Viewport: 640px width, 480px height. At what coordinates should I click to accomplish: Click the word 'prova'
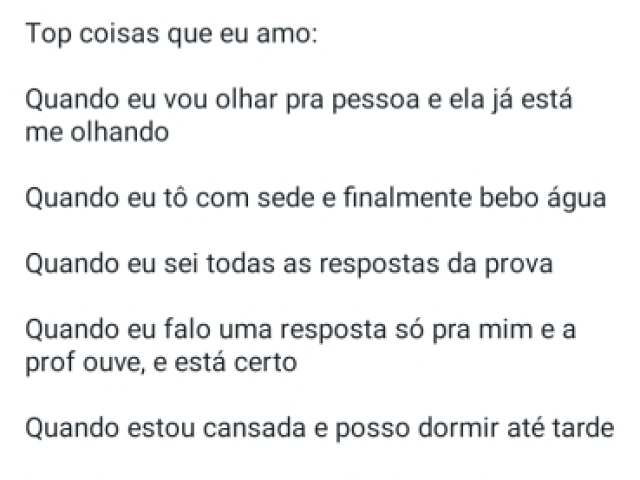[x=518, y=266]
